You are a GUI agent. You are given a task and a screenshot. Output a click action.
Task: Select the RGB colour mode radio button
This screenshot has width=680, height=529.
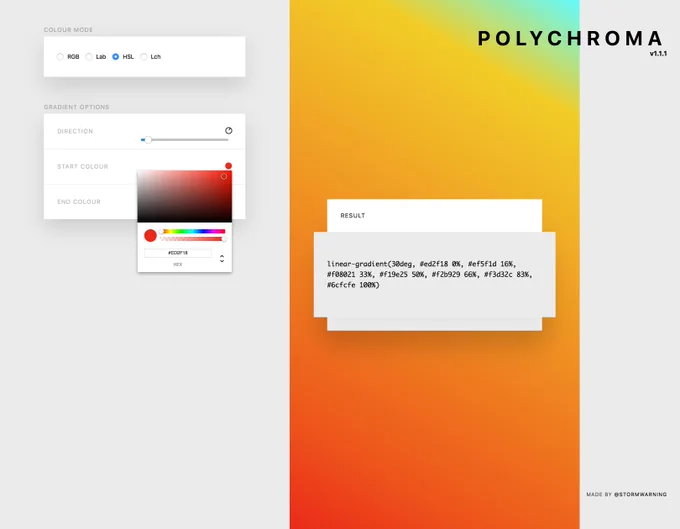(x=60, y=57)
